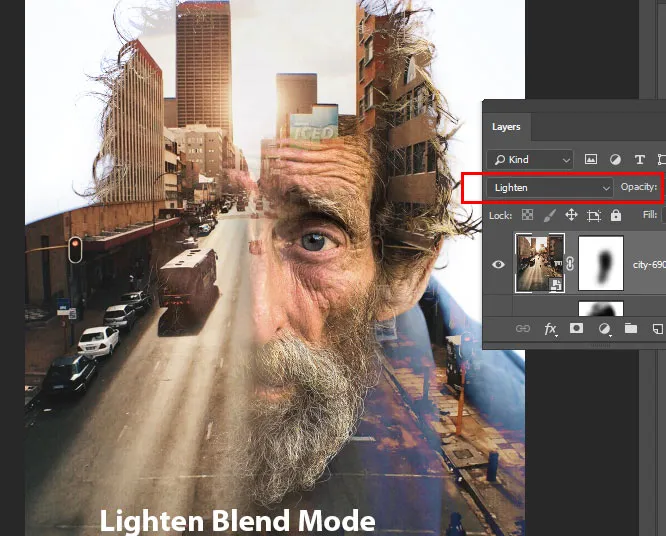
Task: Lock position move icon
Action: click(x=571, y=215)
